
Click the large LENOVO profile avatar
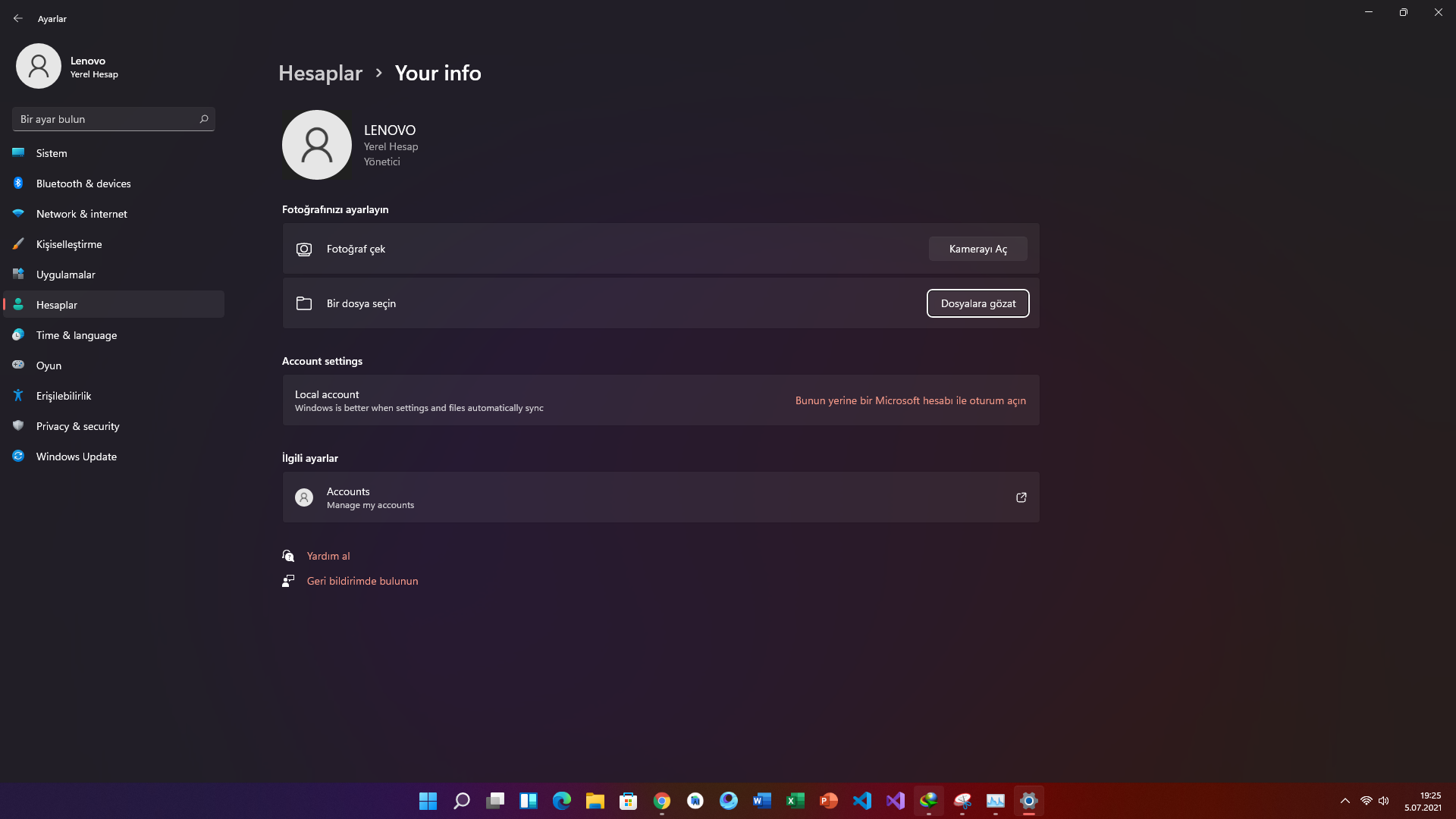317,145
